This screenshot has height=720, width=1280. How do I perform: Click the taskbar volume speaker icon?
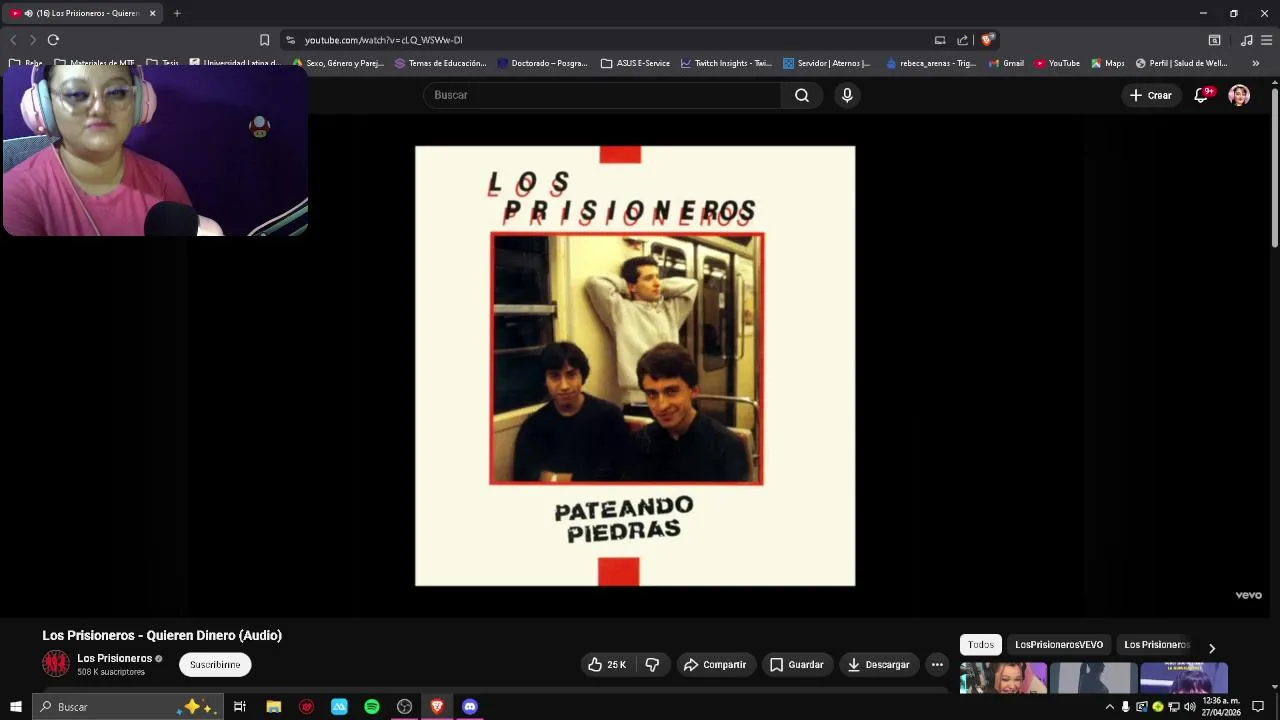1190,707
